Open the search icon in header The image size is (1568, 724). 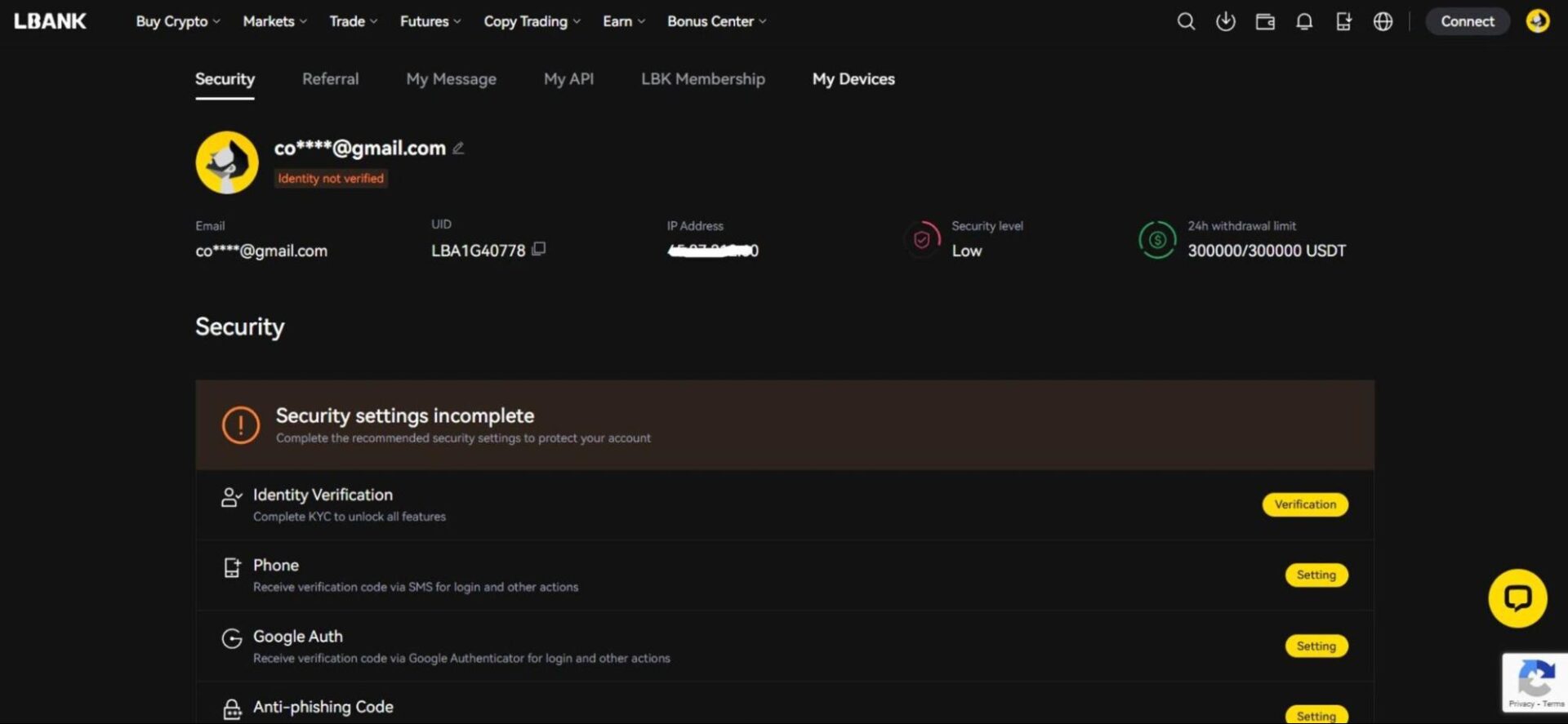click(1186, 22)
